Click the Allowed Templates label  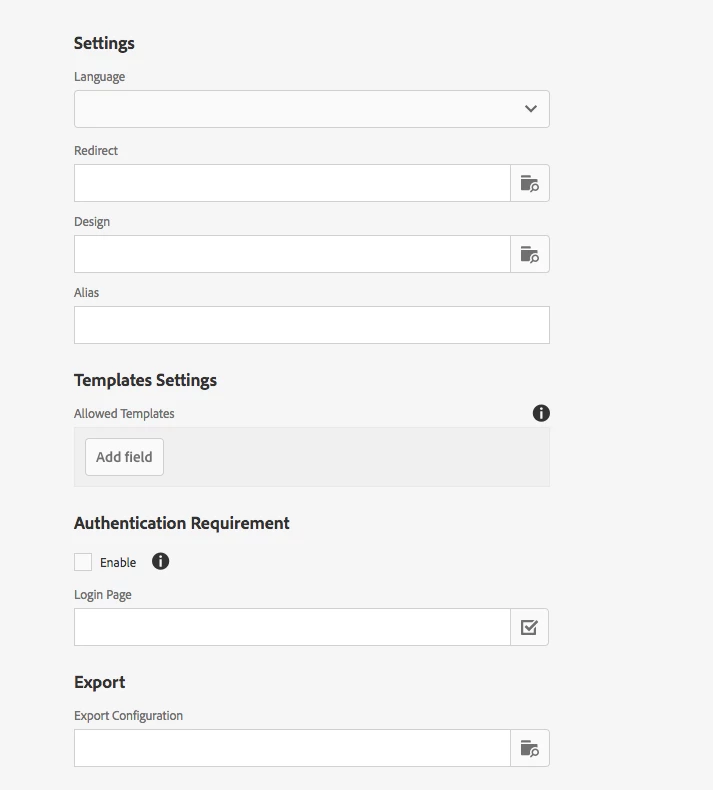124,414
